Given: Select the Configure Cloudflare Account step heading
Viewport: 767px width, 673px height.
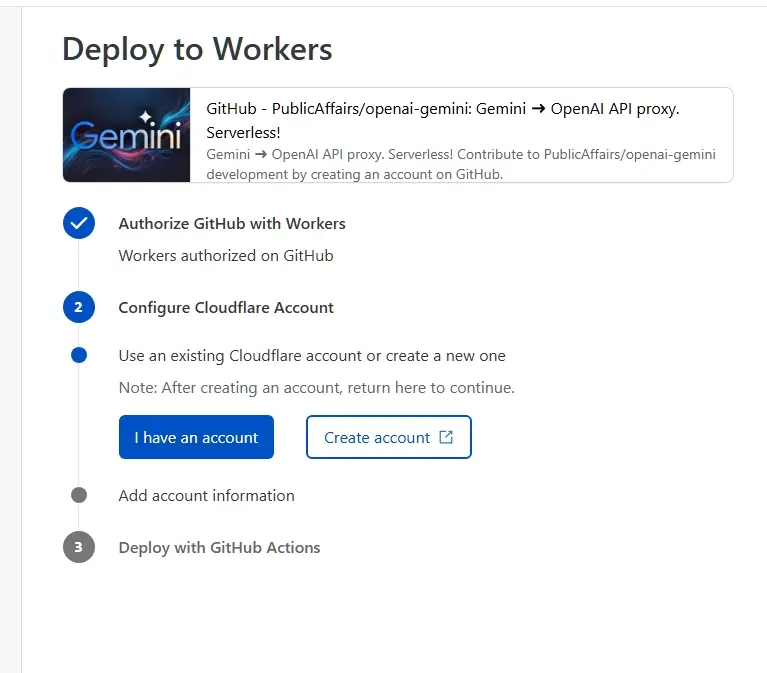Looking at the screenshot, I should 226,308.
